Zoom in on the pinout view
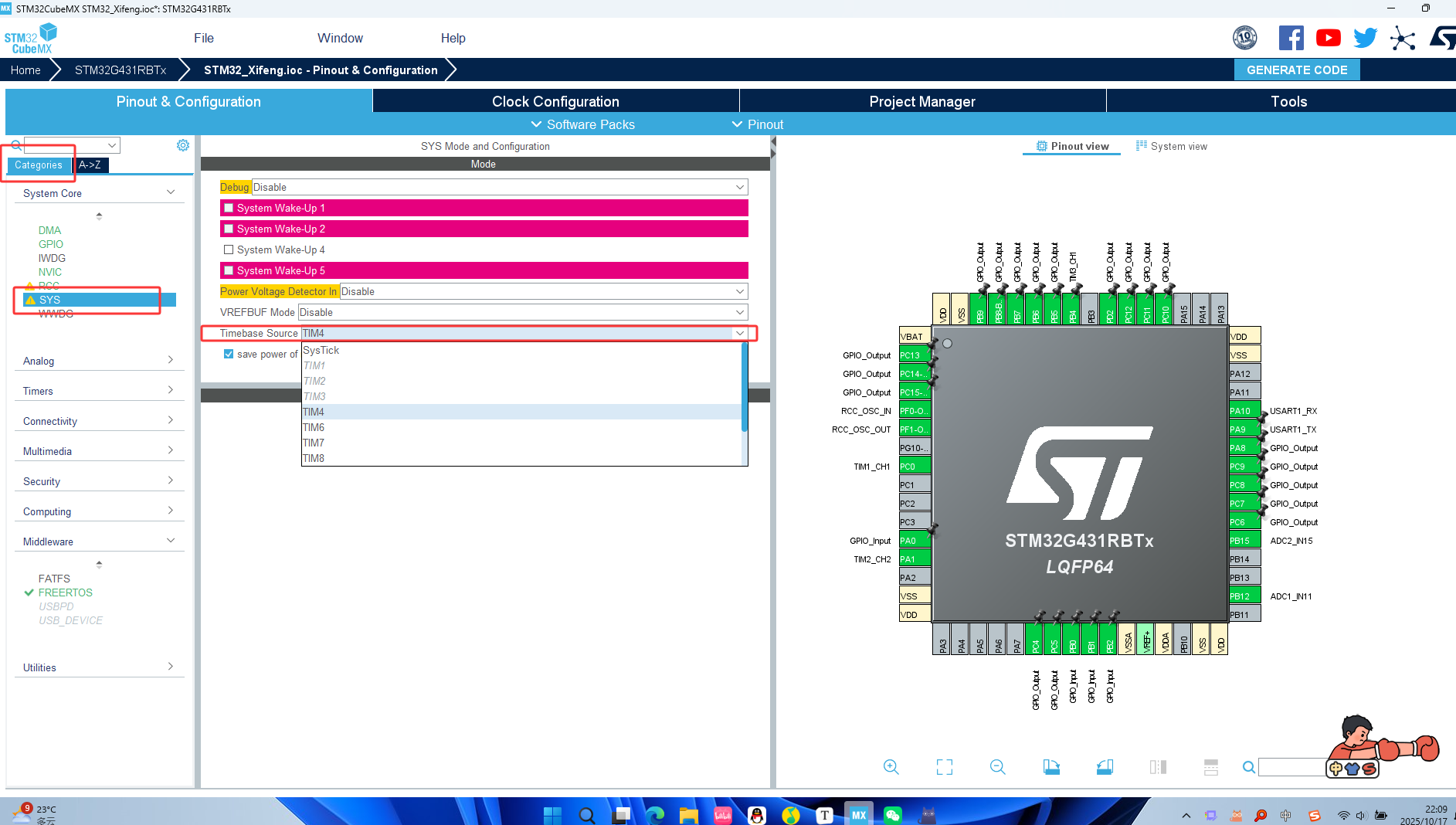The height and width of the screenshot is (825, 1456). [x=891, y=766]
